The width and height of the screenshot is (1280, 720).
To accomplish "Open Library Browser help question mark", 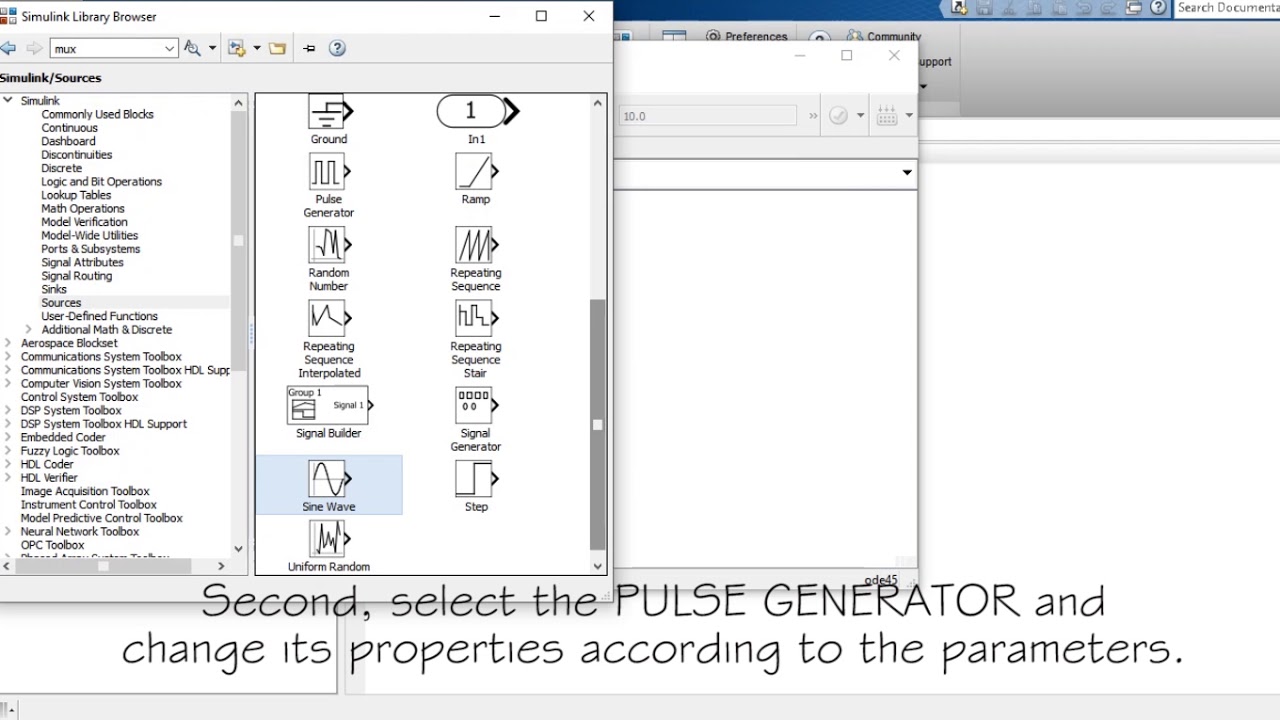I will click(x=337, y=48).
